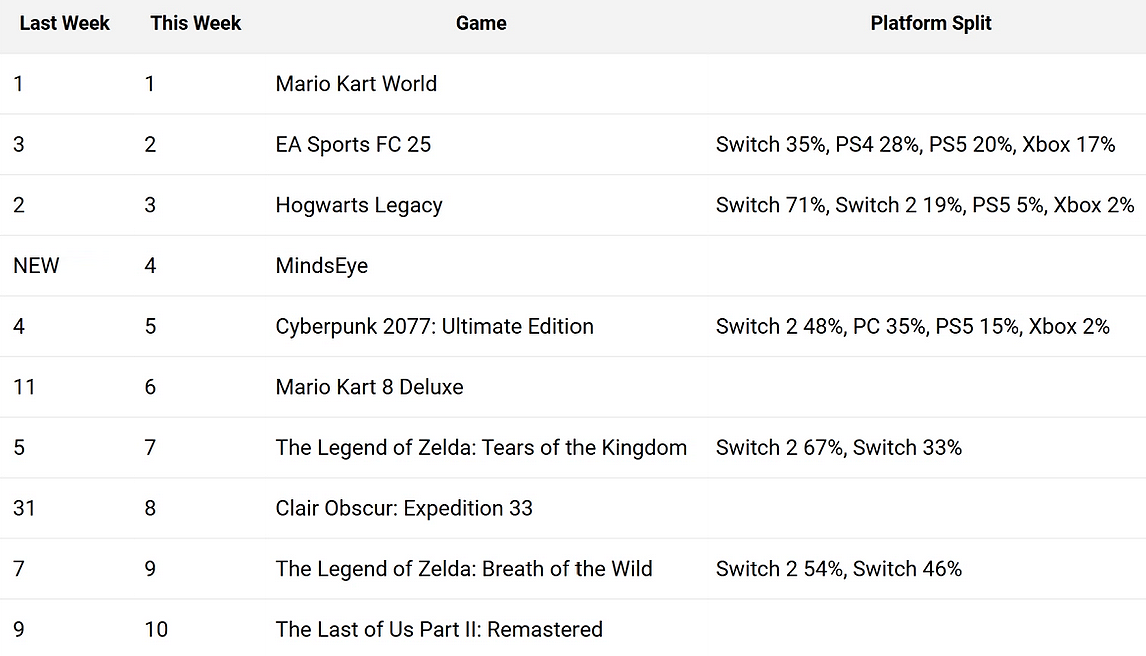The width and height of the screenshot is (1146, 656).
Task: Click the MindsEye game title
Action: tap(322, 266)
